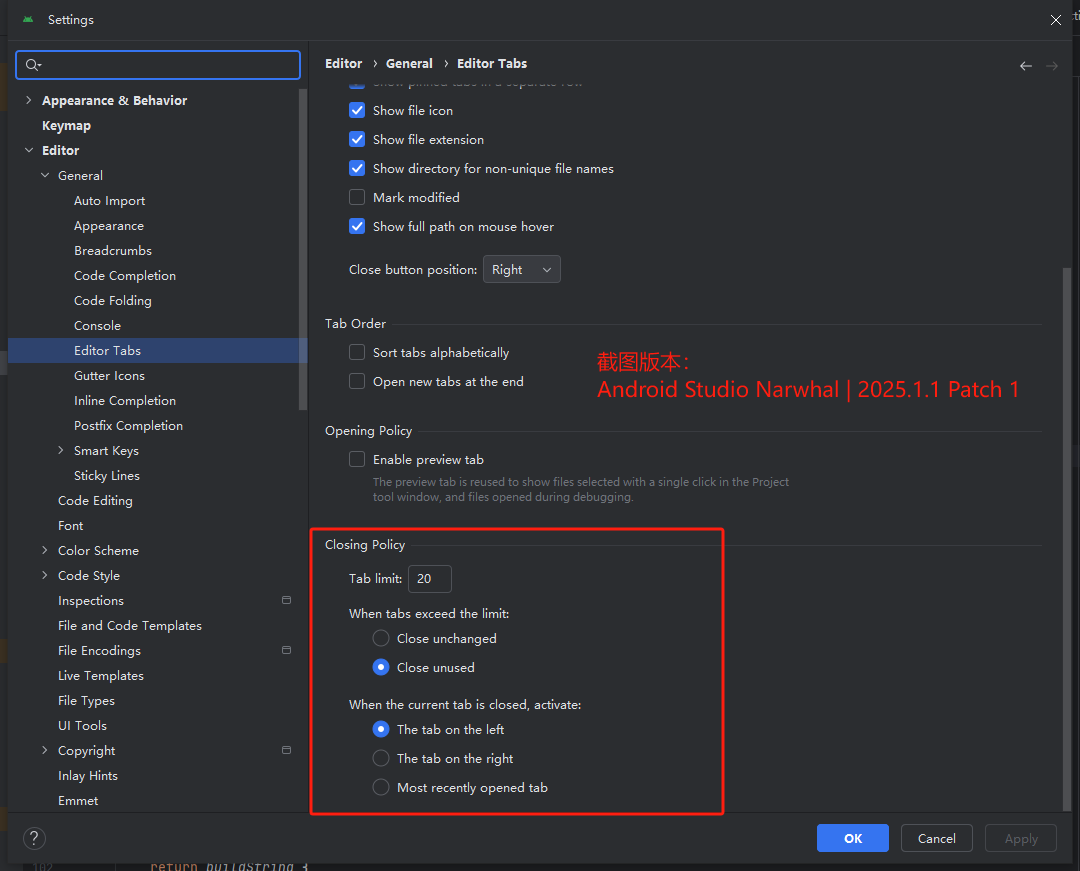Select Editor Tabs tree item

(158, 350)
